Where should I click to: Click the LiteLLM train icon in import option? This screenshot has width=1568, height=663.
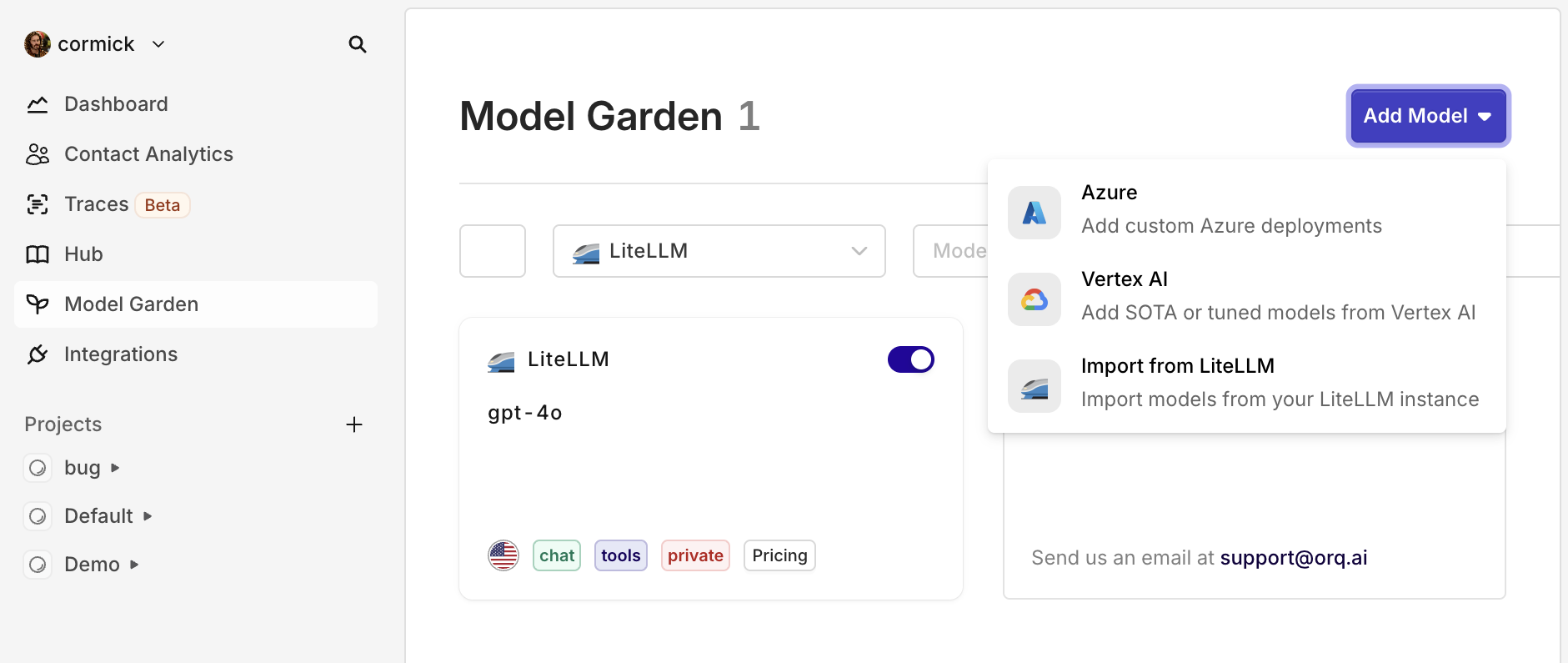tap(1034, 386)
